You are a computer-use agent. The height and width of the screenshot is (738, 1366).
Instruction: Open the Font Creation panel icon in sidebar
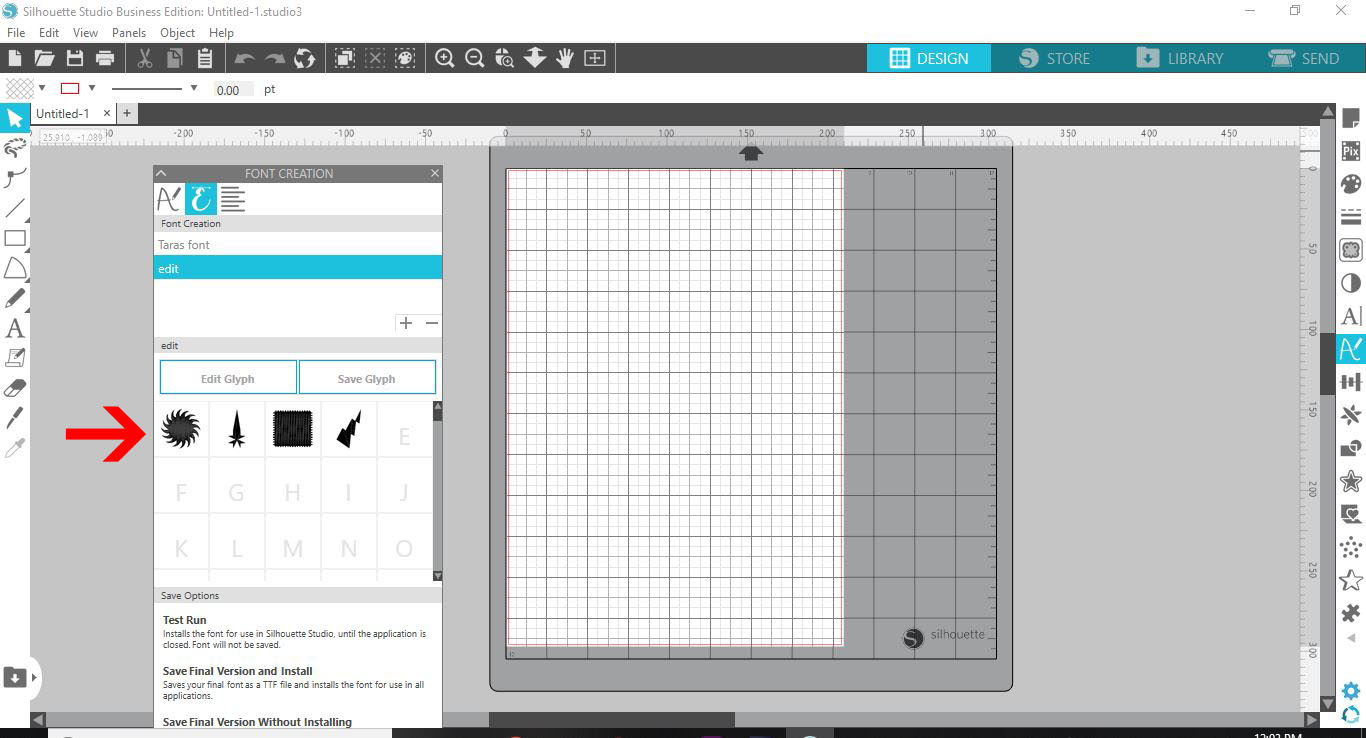[1351, 349]
